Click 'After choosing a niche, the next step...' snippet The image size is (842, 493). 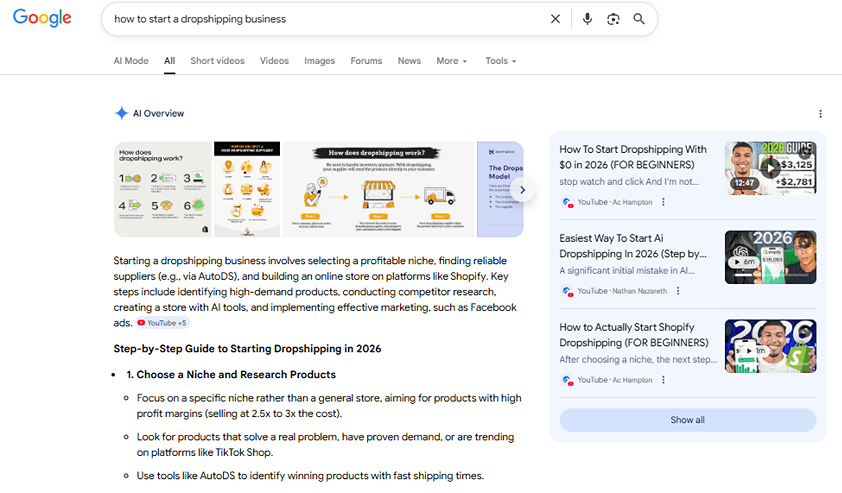(638, 359)
